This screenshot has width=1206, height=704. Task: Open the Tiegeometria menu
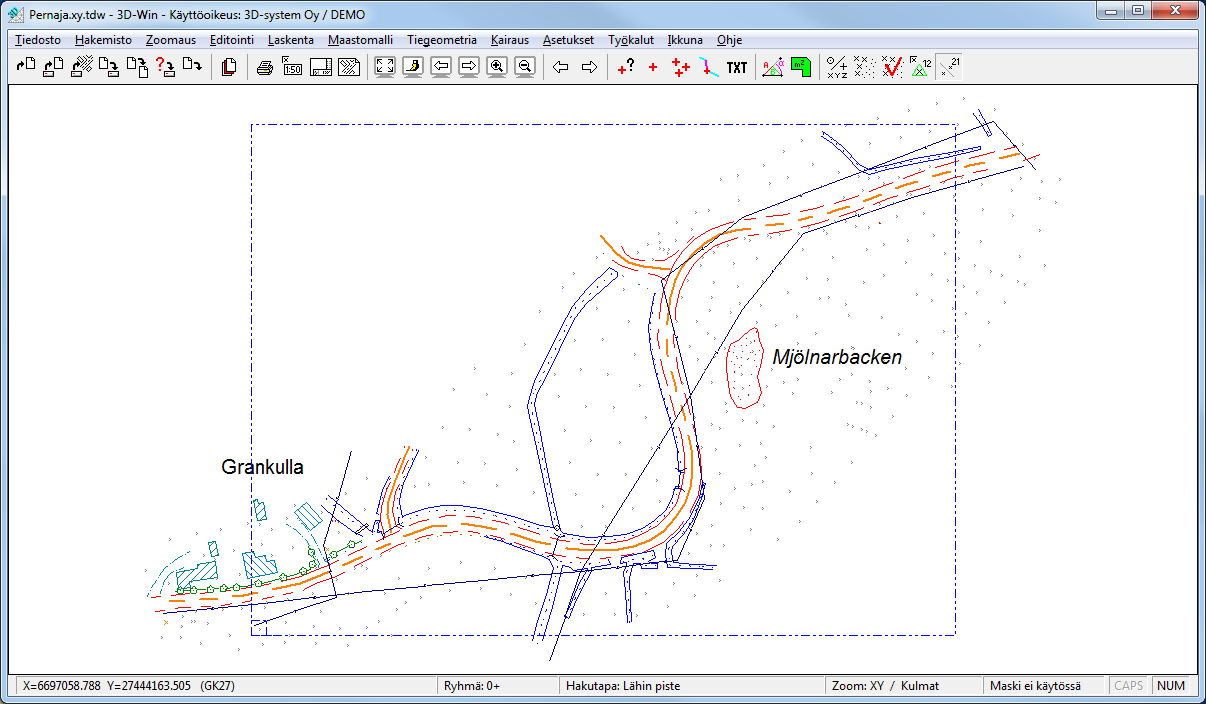tap(442, 40)
